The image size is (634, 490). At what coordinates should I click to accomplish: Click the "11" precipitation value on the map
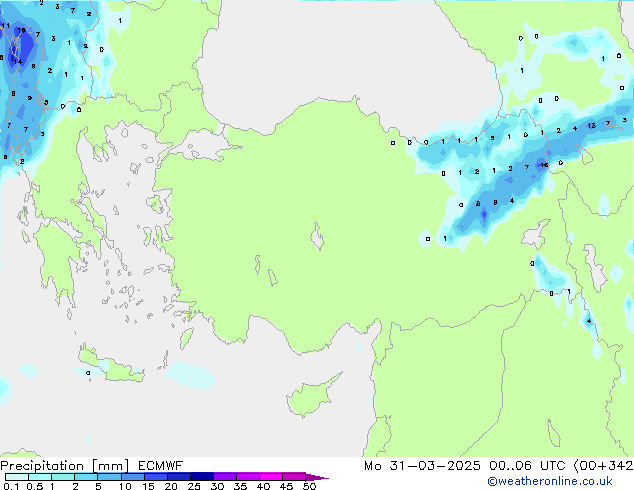[x=5, y=25]
